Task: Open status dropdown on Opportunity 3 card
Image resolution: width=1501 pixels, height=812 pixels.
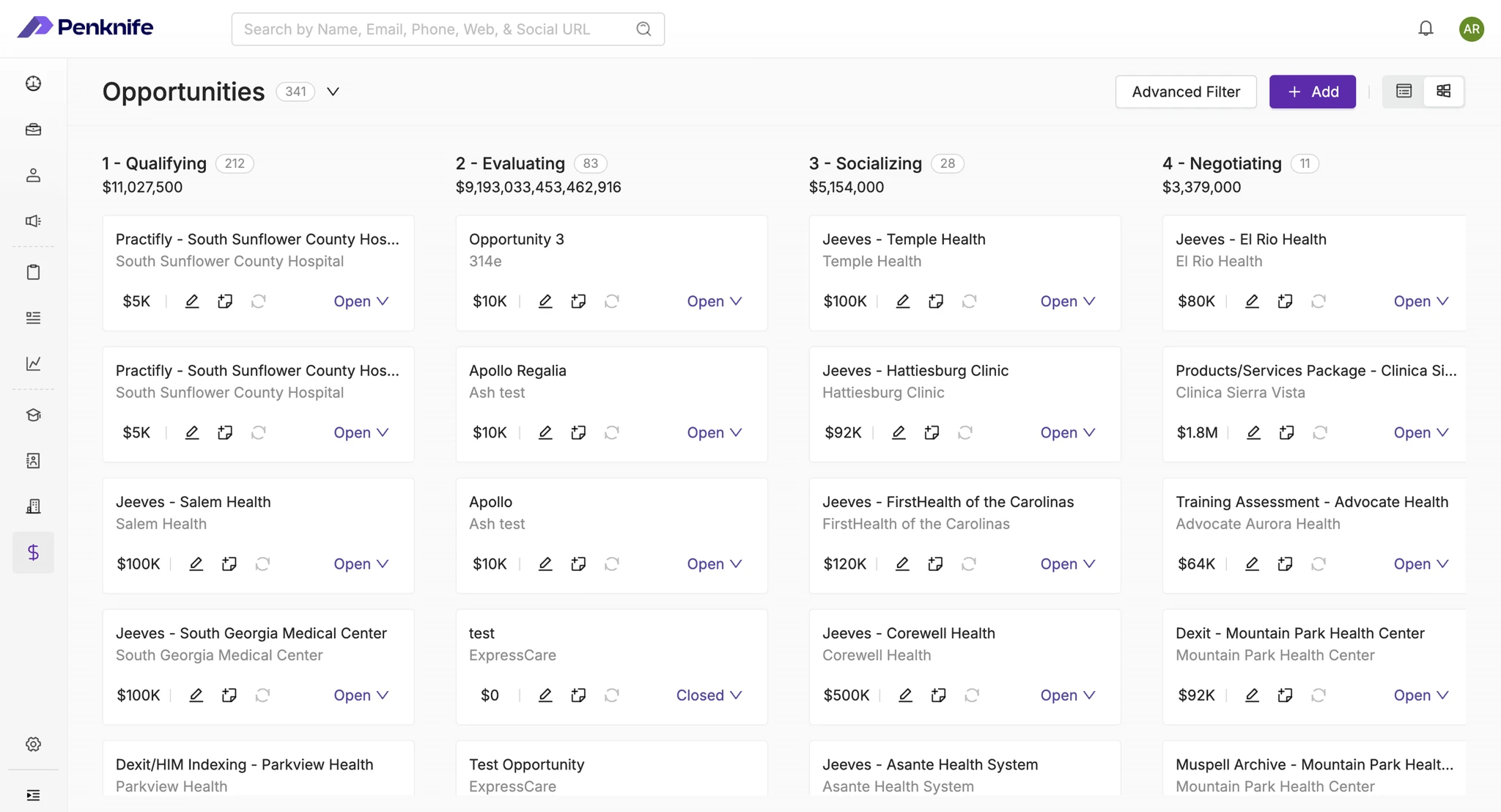Action: point(714,301)
